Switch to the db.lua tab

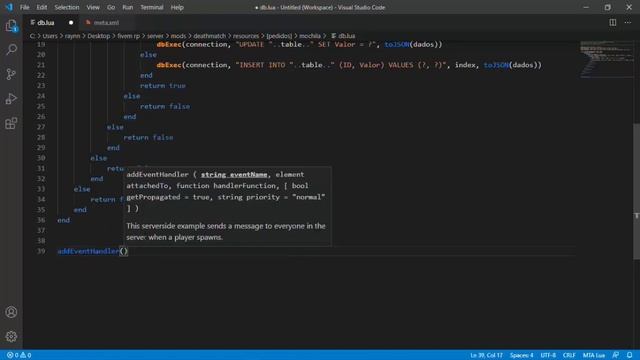[46, 22]
